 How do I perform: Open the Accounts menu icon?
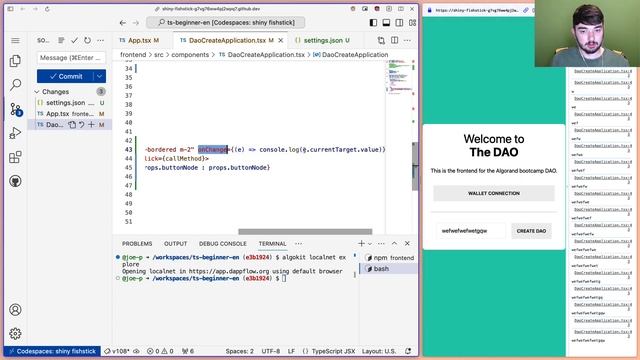point(15,310)
